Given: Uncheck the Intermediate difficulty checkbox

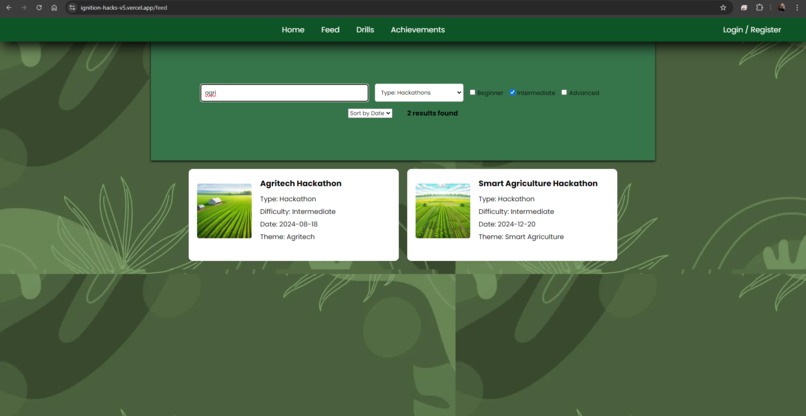Looking at the screenshot, I should [x=512, y=93].
